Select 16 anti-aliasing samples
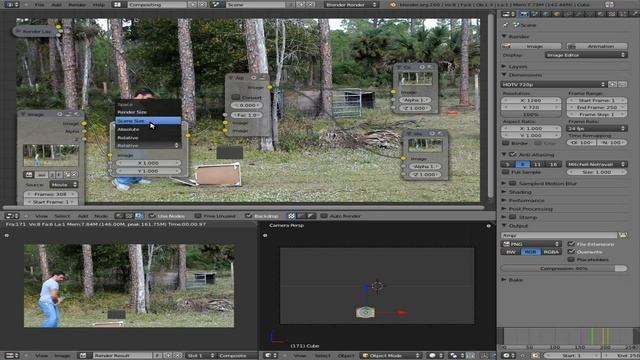640x360 pixels. point(553,164)
